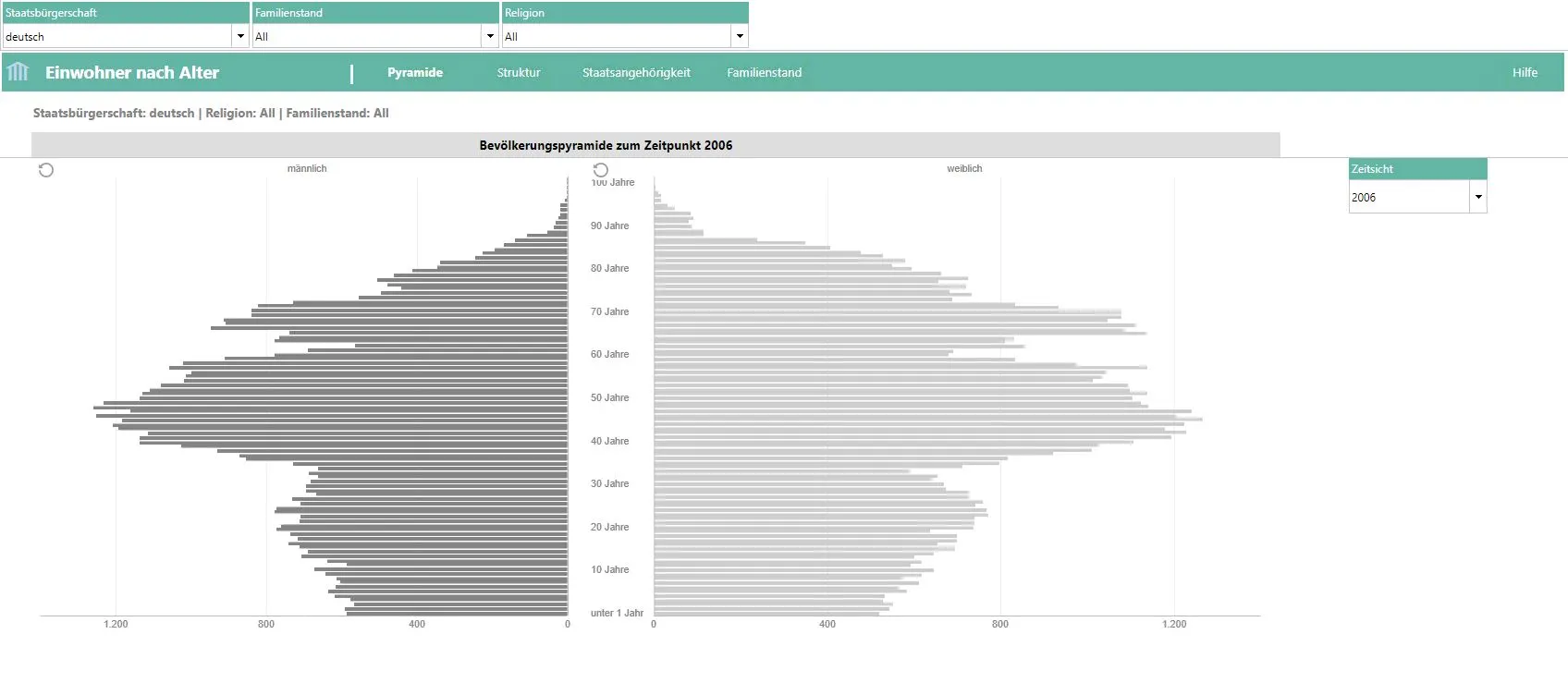Screen dimensions: 1568x695
Task: Click the Einwohner nach Alter title
Action: pos(132,73)
